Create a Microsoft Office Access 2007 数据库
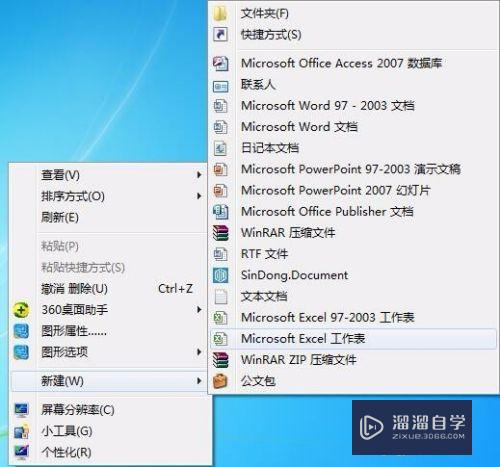 click(x=353, y=63)
